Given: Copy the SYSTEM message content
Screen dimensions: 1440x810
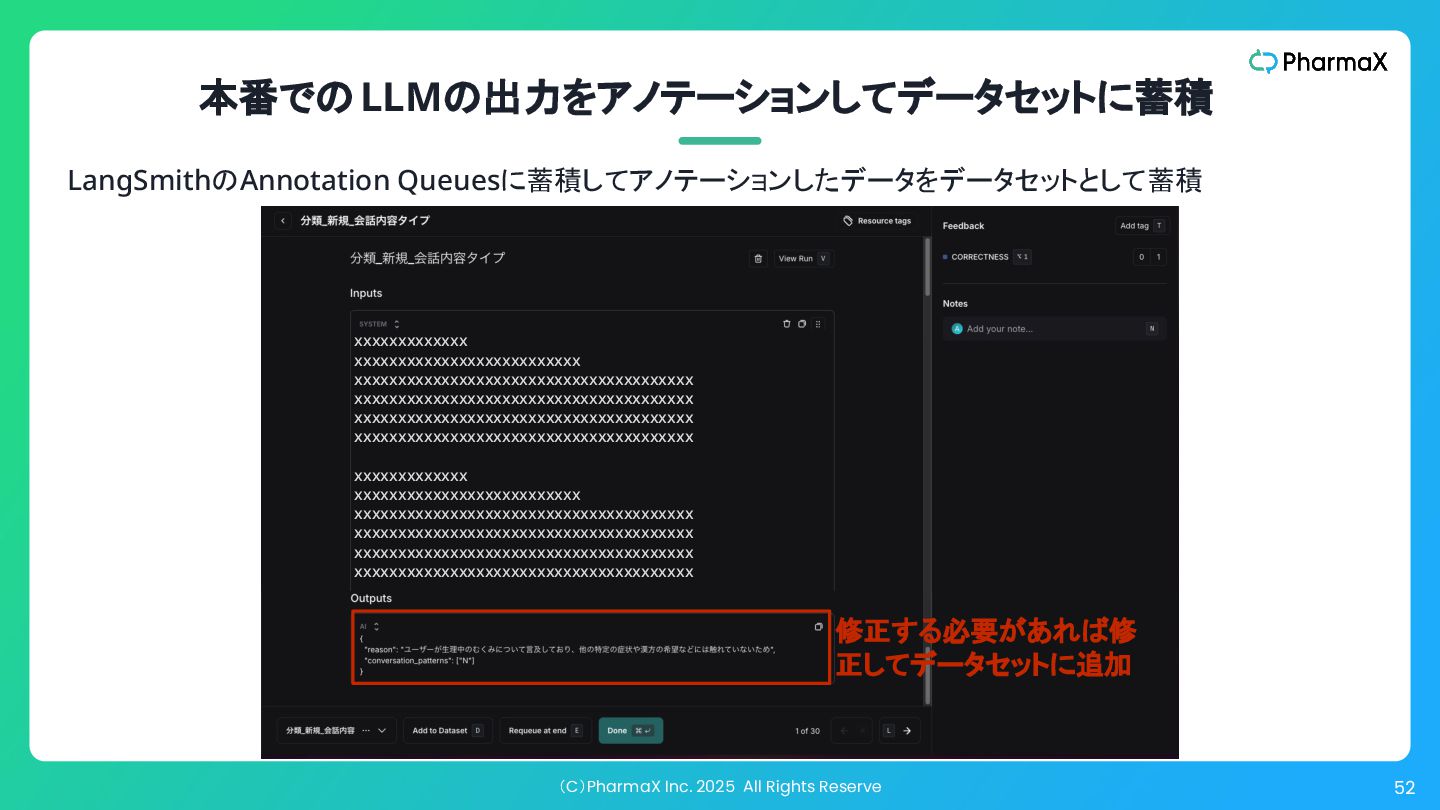Looking at the screenshot, I should (802, 324).
